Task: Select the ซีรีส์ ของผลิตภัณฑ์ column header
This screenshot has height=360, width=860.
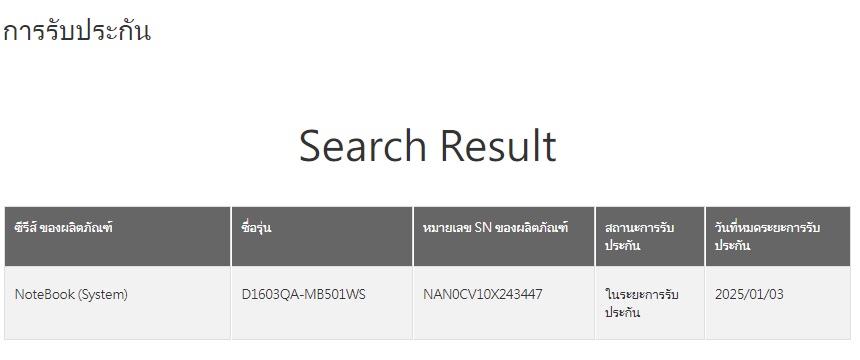Action: coord(117,237)
